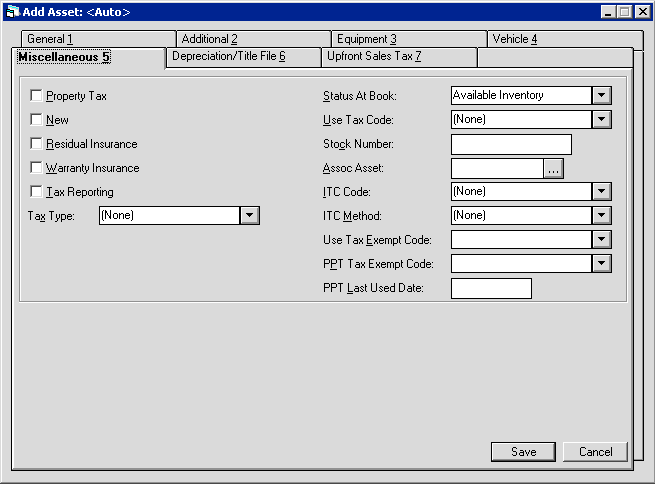Click the Add Asset title bar icon
This screenshot has width=655, height=484.
[13, 12]
